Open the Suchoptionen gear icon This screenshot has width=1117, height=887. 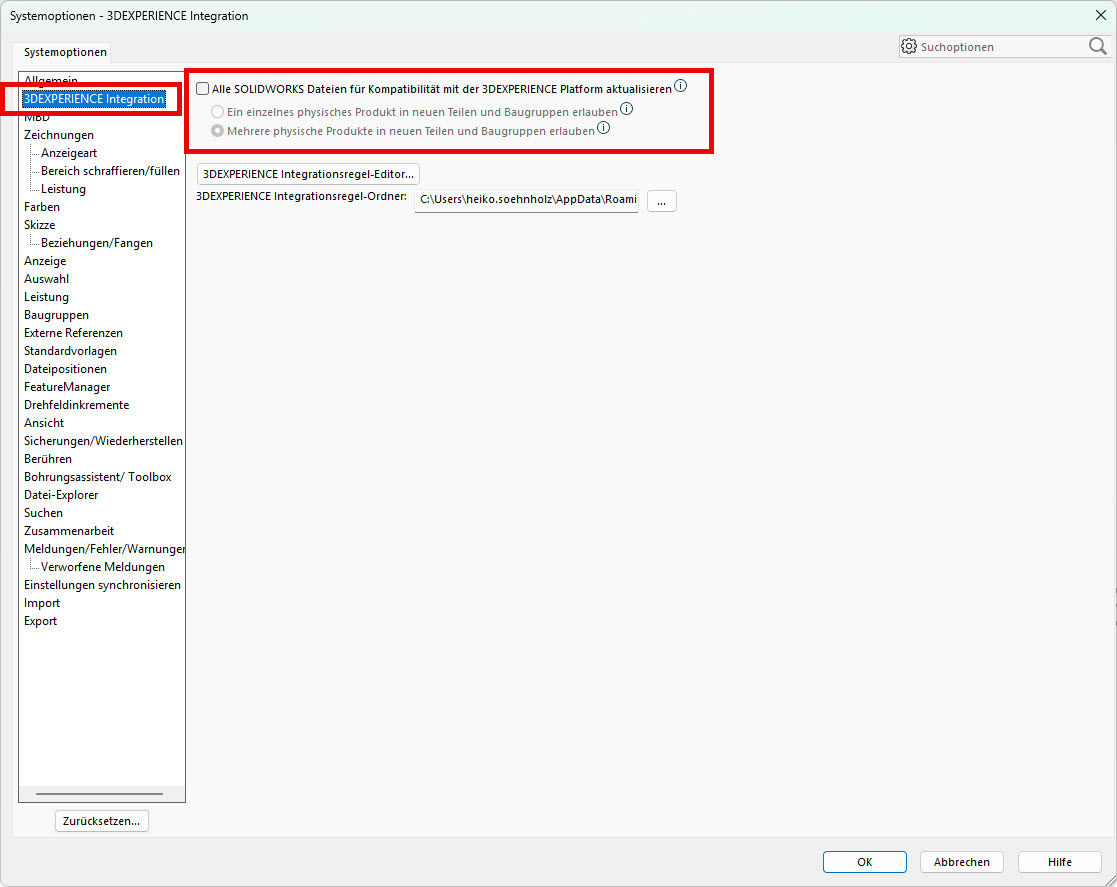point(909,46)
